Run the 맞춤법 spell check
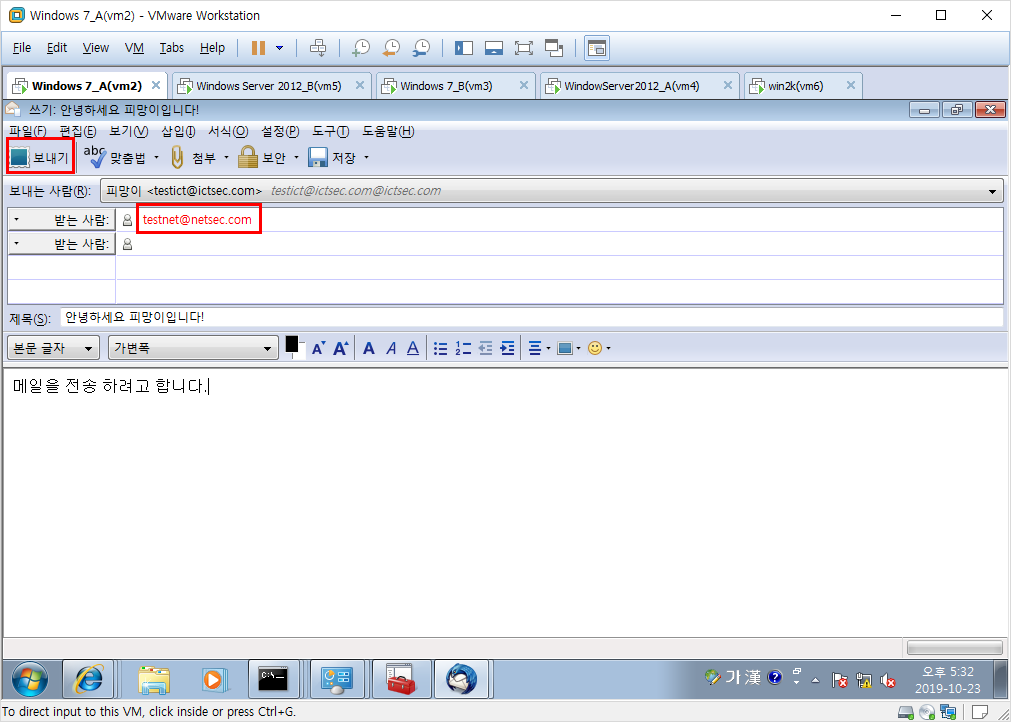 (115, 157)
